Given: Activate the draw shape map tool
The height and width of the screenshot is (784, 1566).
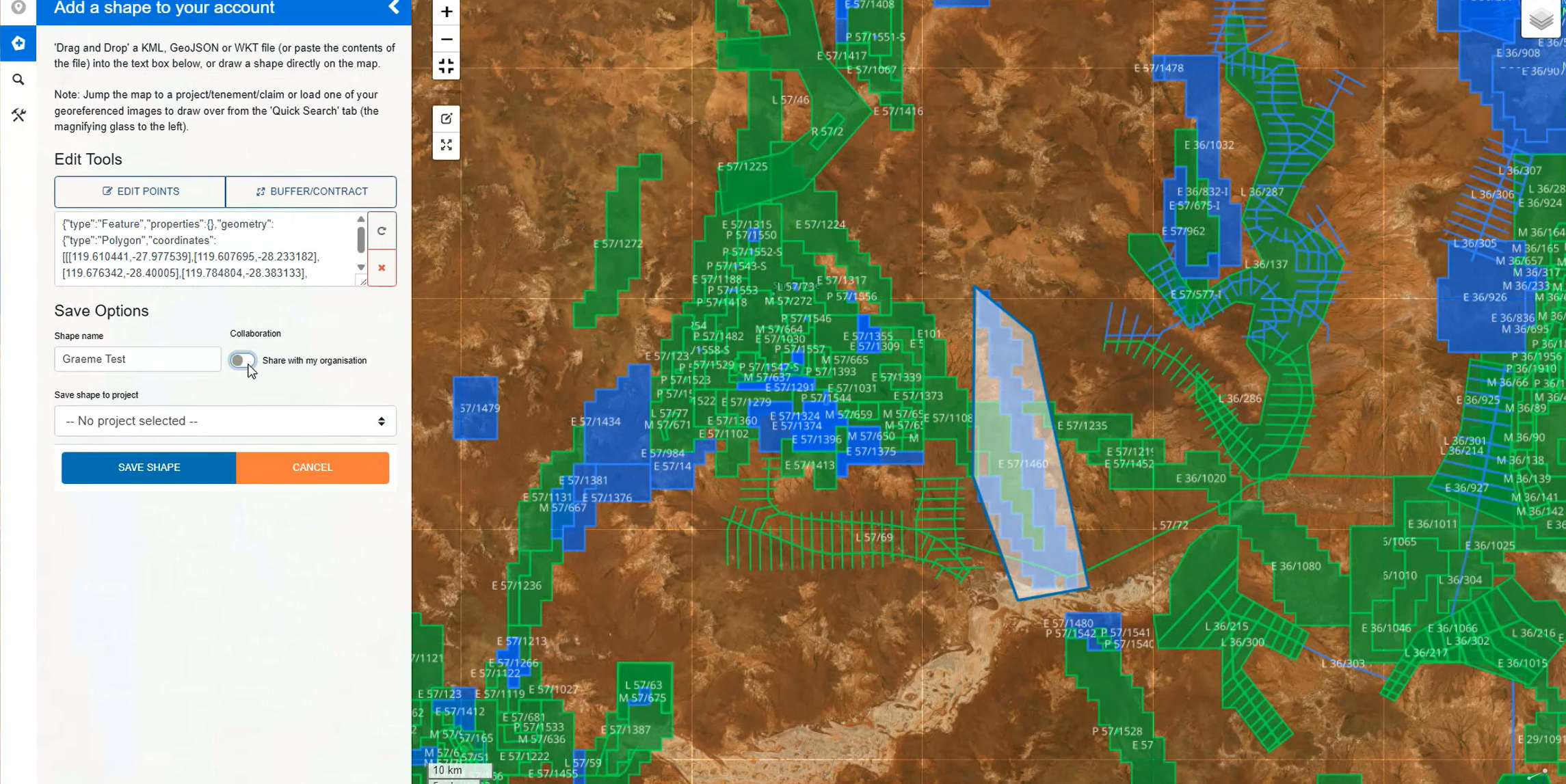Looking at the screenshot, I should [446, 119].
